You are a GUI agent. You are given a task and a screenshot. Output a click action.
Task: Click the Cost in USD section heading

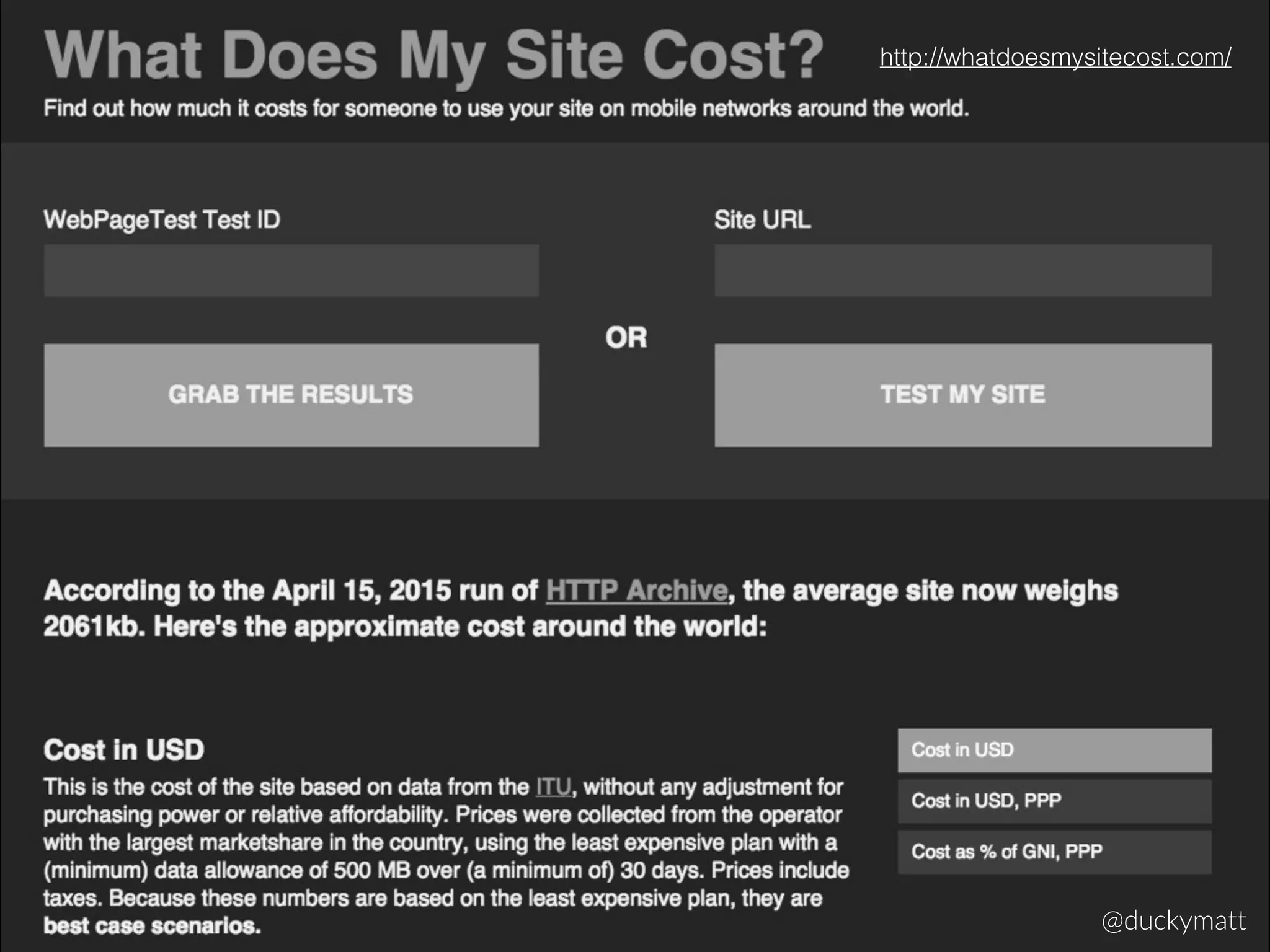(x=124, y=750)
